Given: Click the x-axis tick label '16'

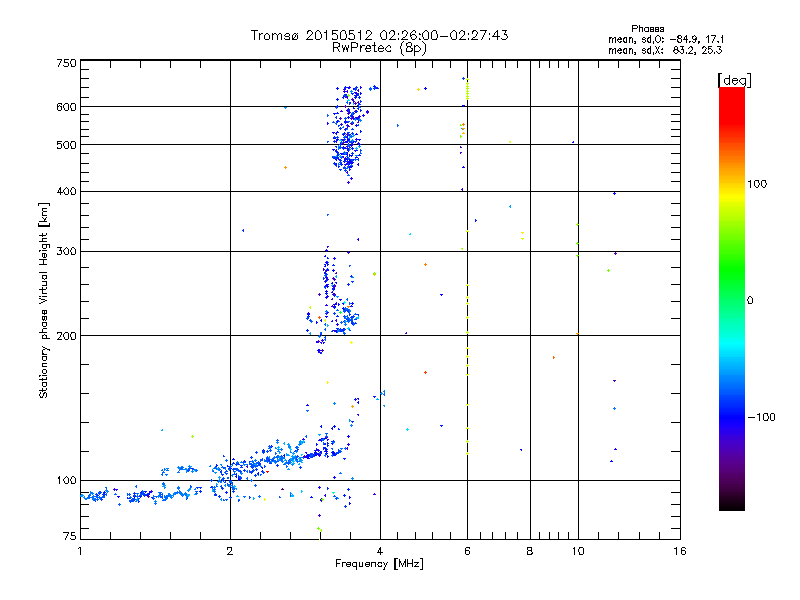Looking at the screenshot, I should click(680, 551).
